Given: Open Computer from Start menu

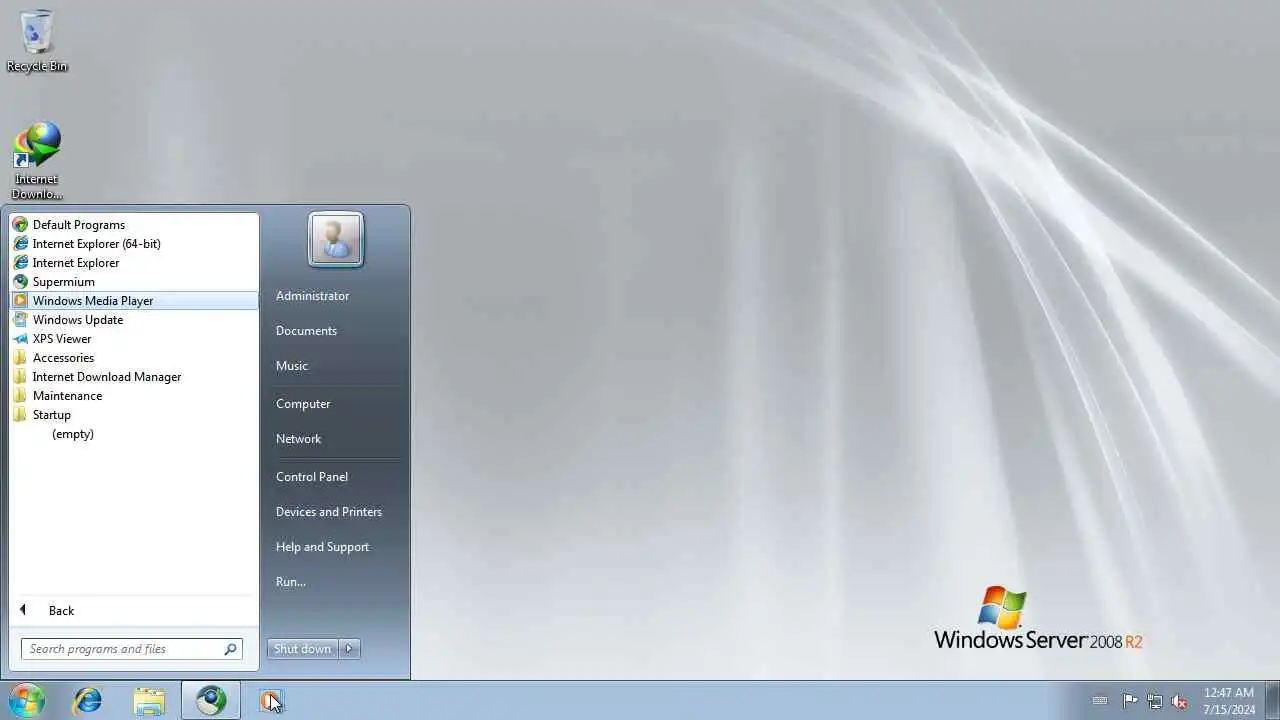Looking at the screenshot, I should tap(303, 404).
